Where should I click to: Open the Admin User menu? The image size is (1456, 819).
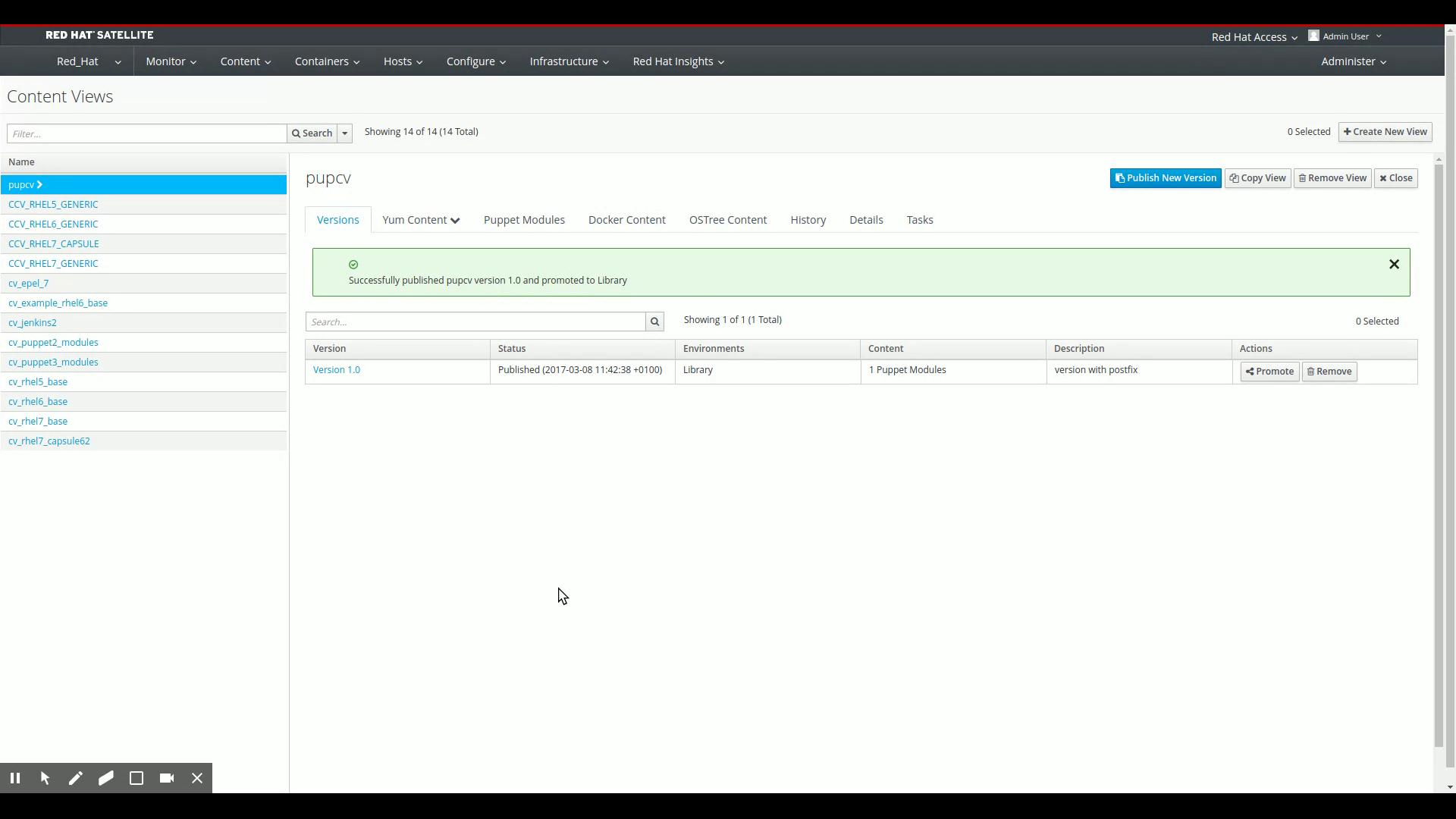[1346, 36]
